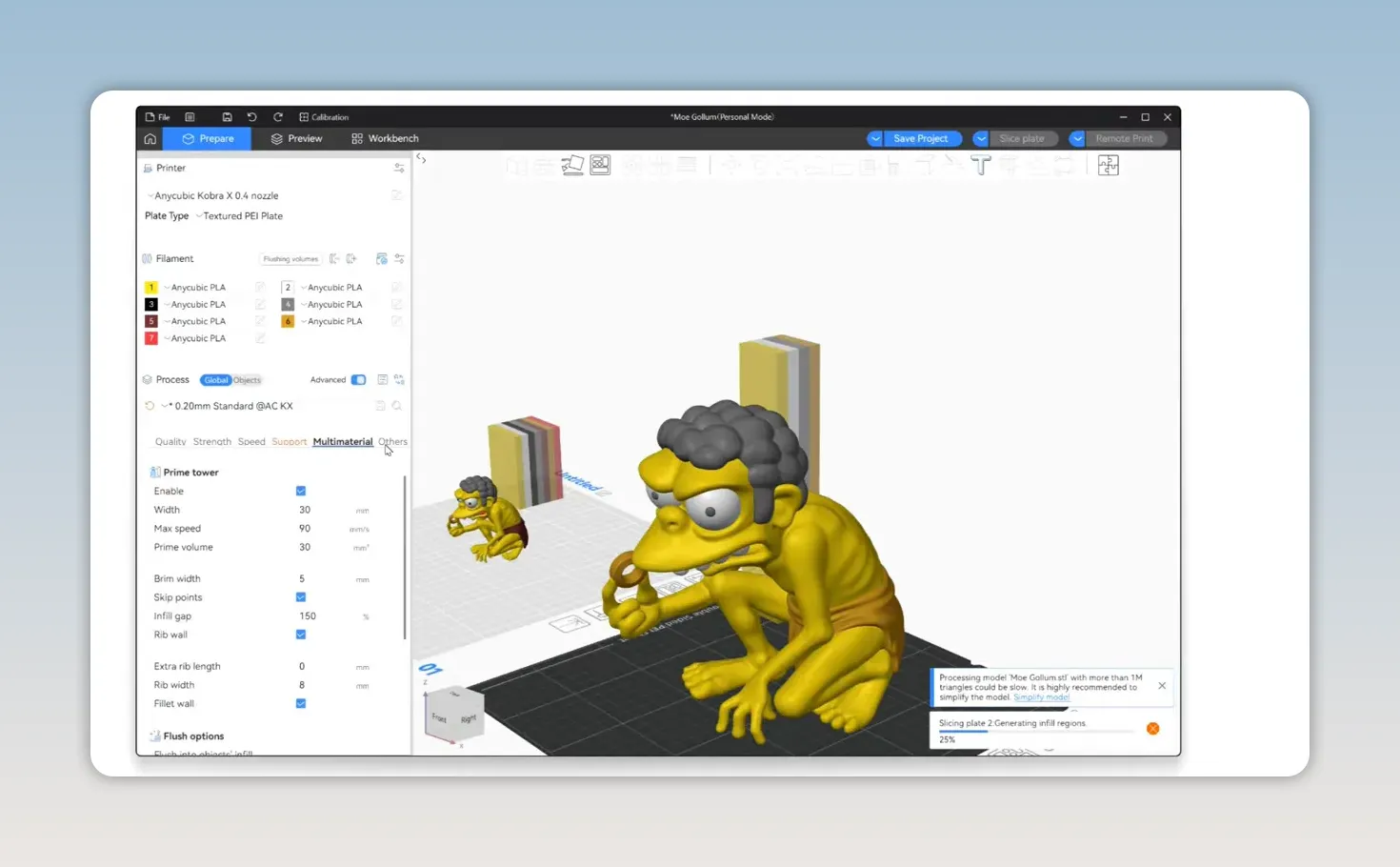Viewport: 1400px width, 867px height.
Task: Open the Others settings tab
Action: [392, 442]
